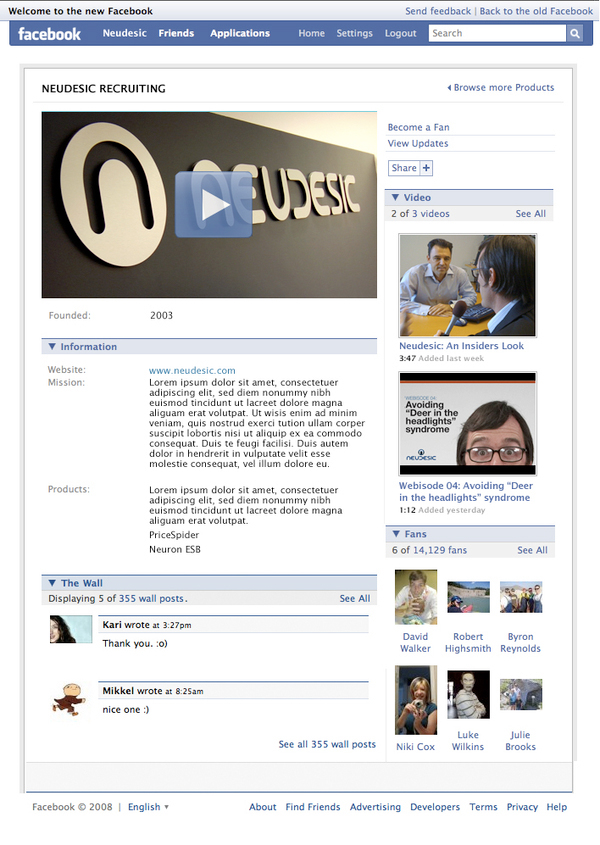
Task: Click the Neuron ESB product text
Action: pos(175,549)
